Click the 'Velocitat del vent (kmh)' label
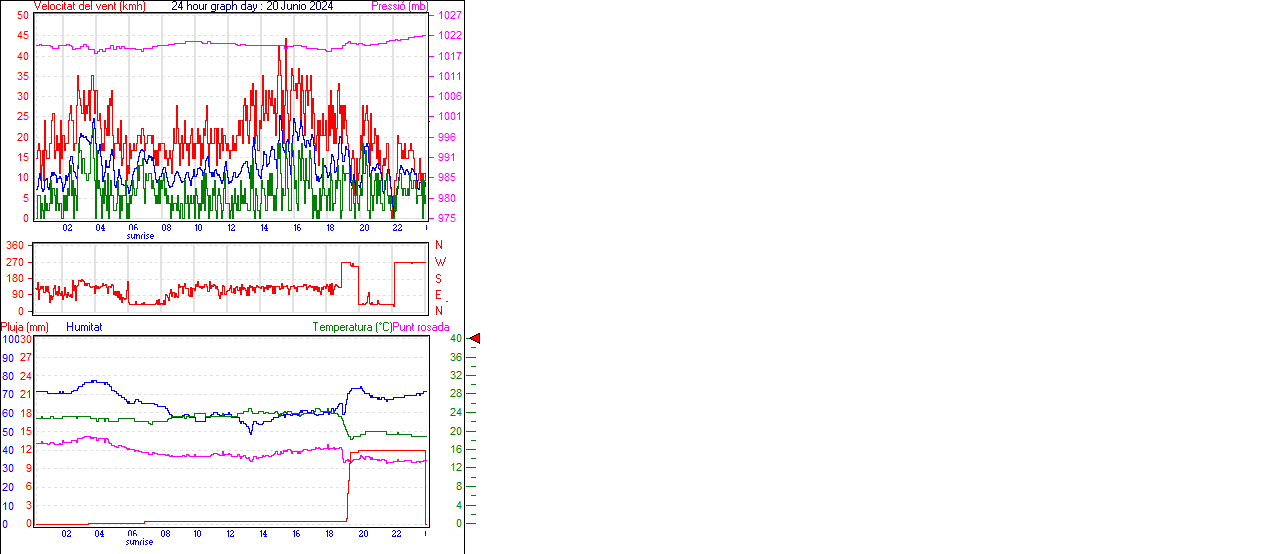The height and width of the screenshot is (554, 1280). coord(89,6)
